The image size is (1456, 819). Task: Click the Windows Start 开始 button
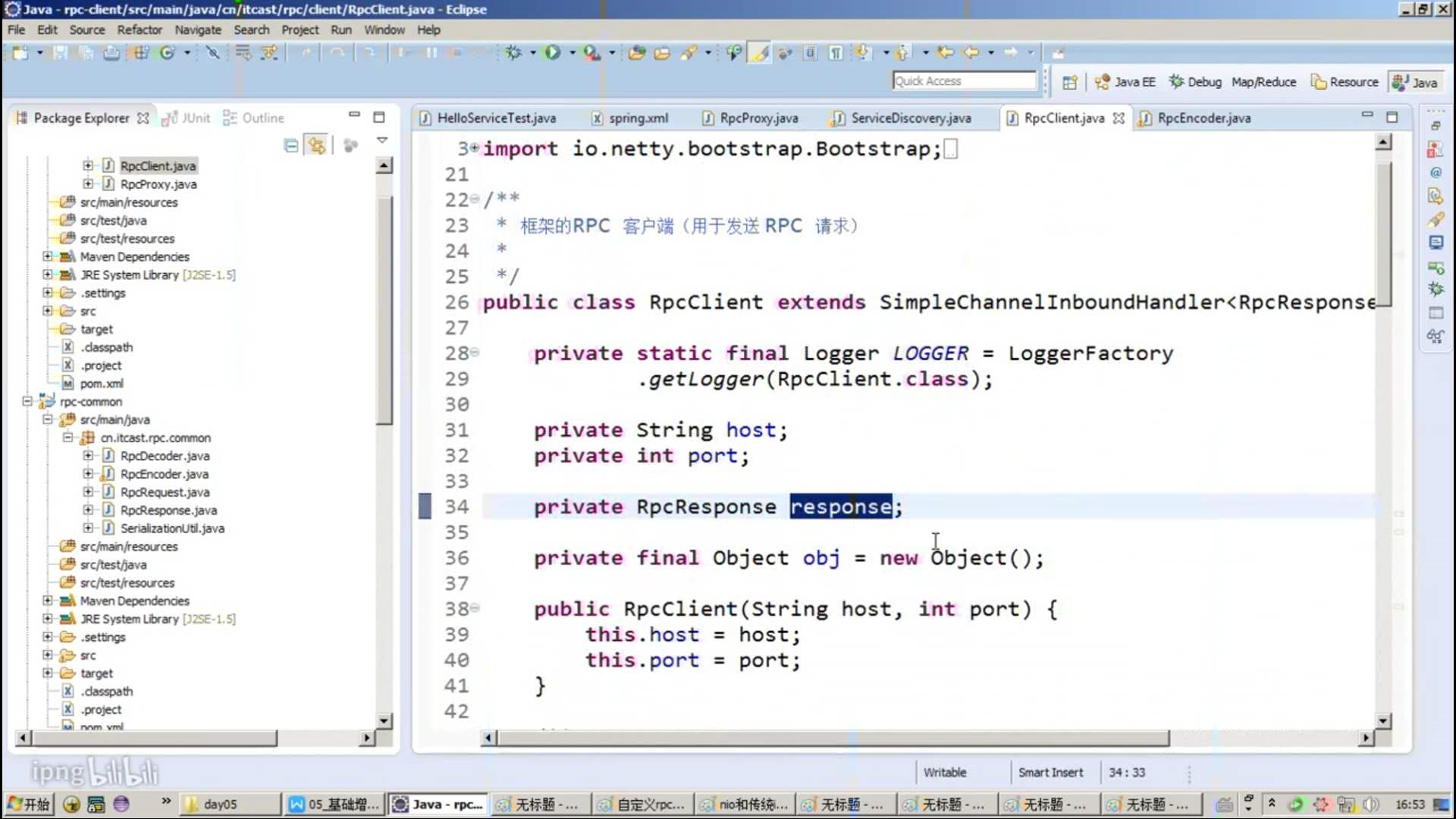[28, 804]
